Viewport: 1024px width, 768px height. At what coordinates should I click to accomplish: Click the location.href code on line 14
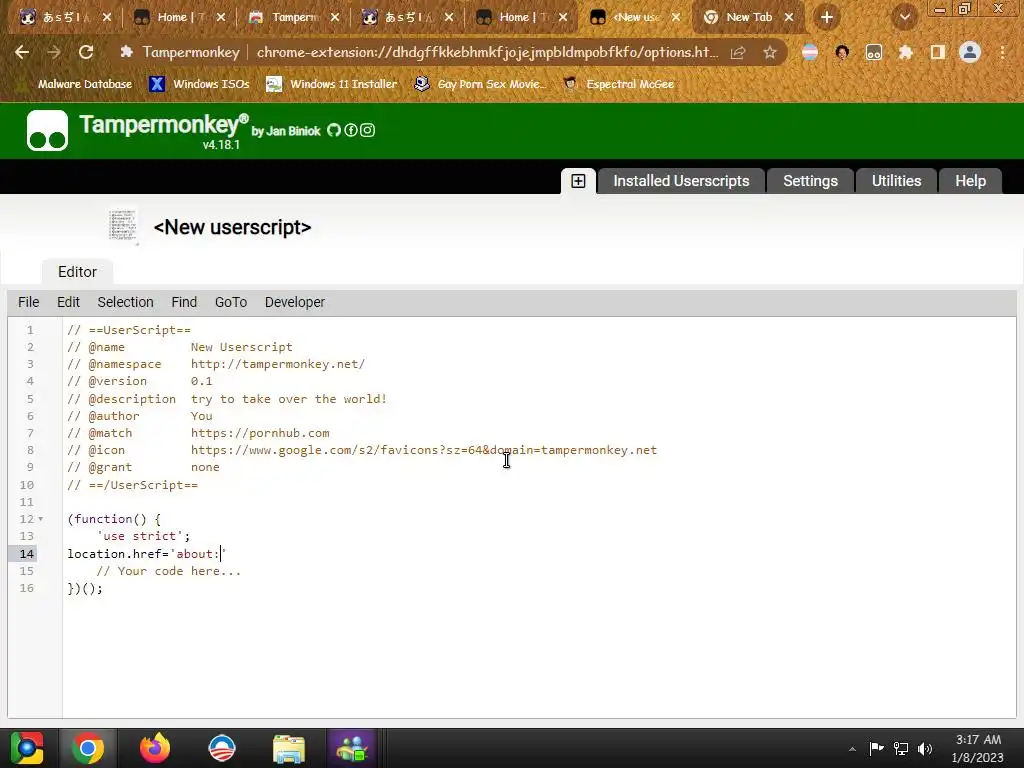[x=146, y=554]
